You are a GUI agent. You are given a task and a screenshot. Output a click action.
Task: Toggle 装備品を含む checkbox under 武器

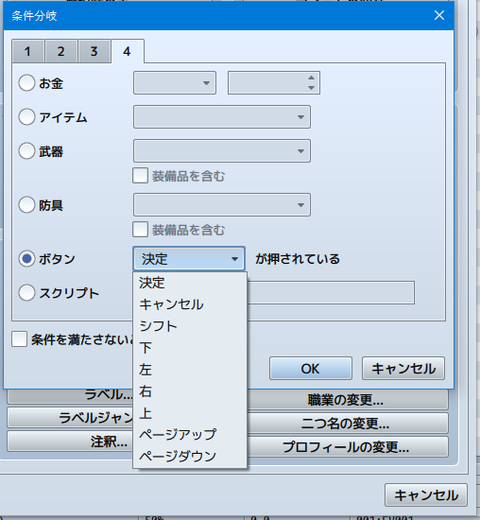tap(140, 175)
